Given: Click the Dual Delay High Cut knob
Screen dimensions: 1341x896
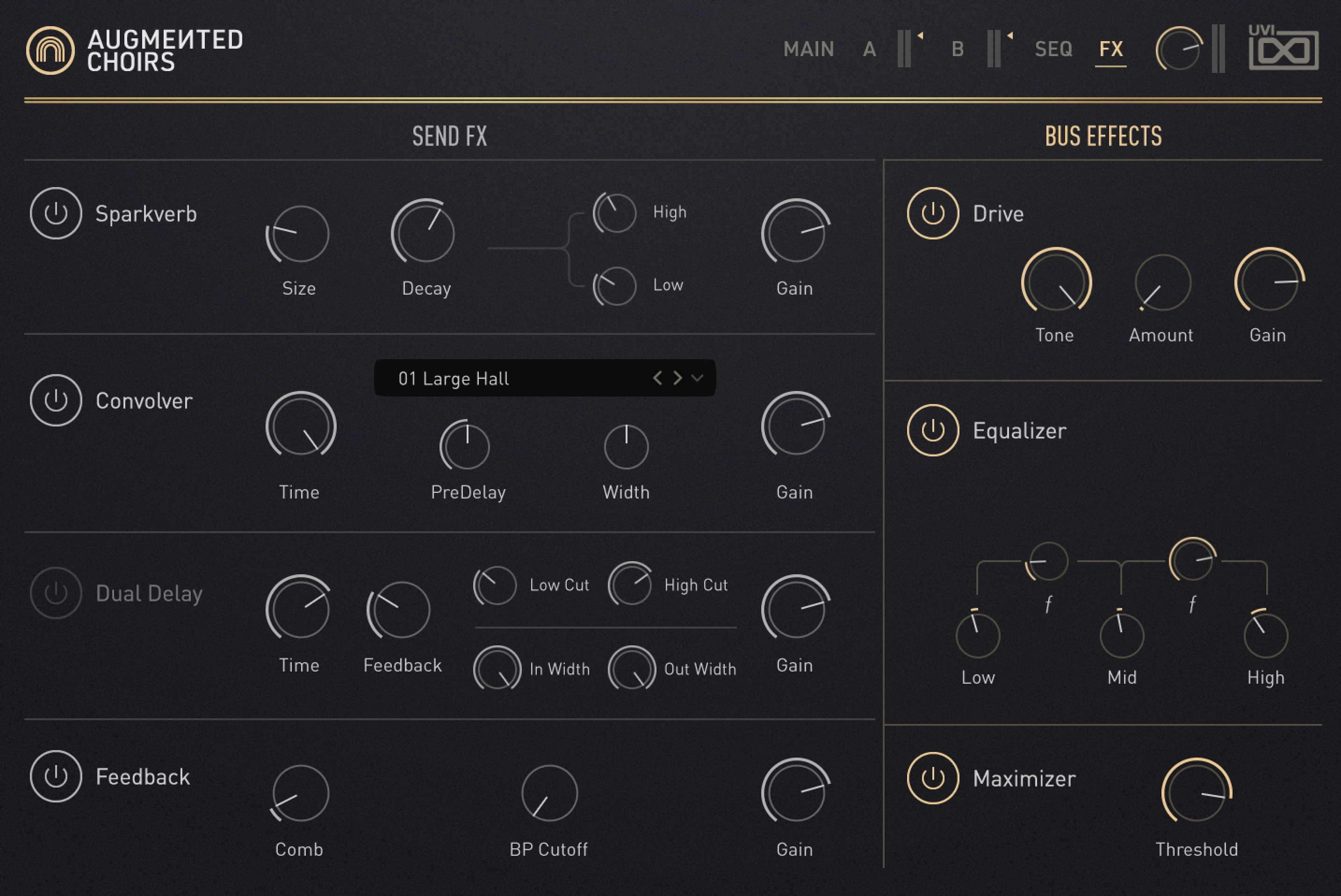Looking at the screenshot, I should 630,584.
